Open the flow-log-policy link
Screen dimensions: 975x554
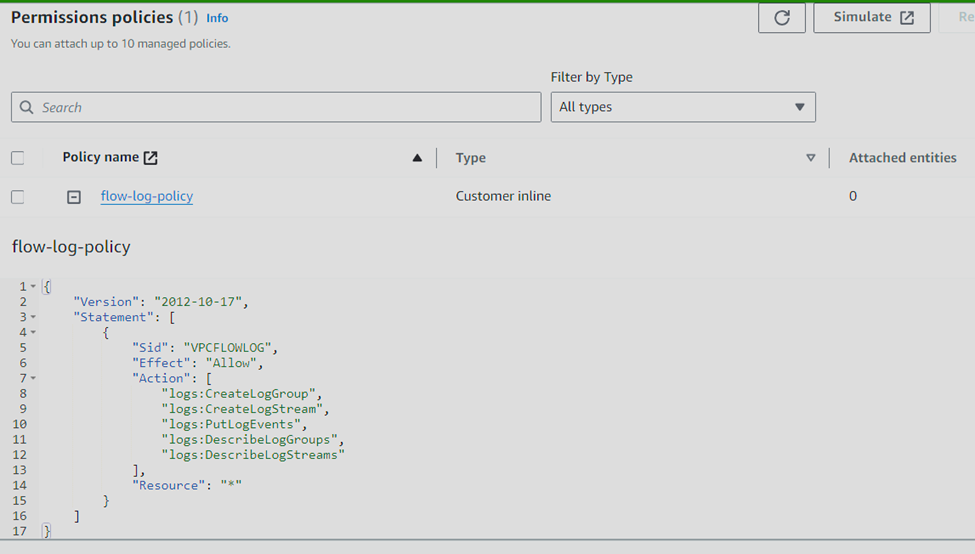tap(147, 196)
